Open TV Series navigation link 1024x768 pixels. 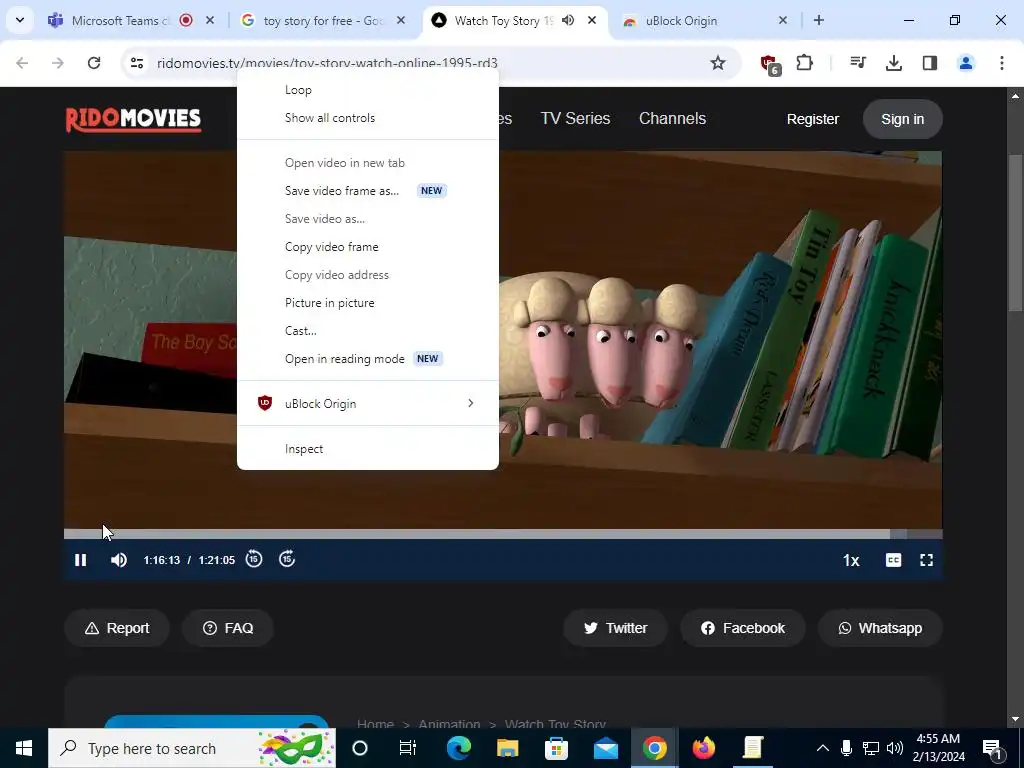tap(575, 118)
